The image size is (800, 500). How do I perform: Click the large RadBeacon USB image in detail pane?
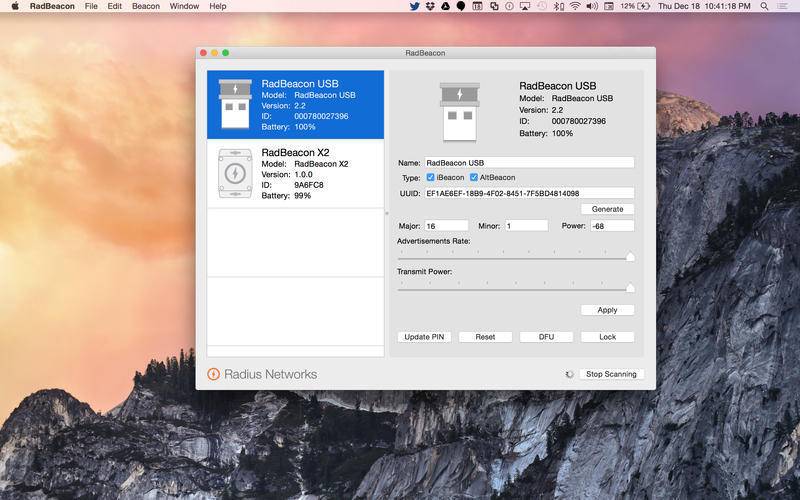click(x=459, y=112)
